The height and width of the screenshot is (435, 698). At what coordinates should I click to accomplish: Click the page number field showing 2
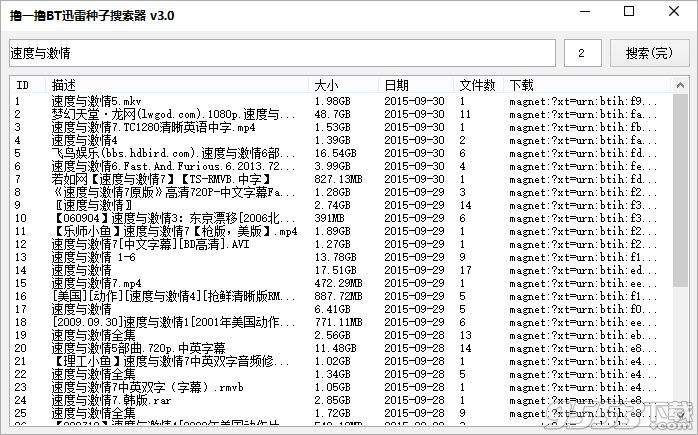click(x=583, y=53)
